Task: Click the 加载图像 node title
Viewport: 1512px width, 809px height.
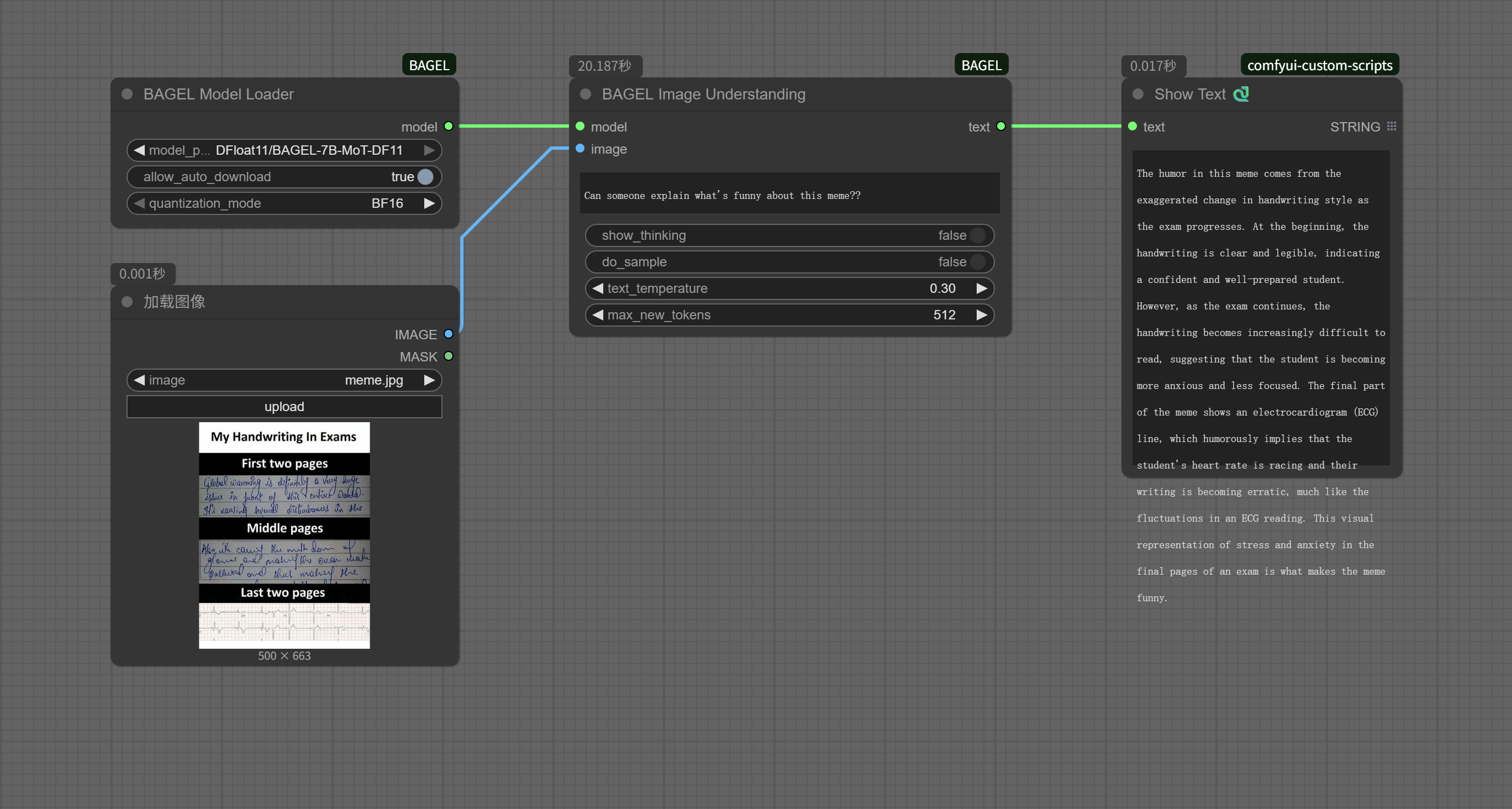Action: pos(175,302)
